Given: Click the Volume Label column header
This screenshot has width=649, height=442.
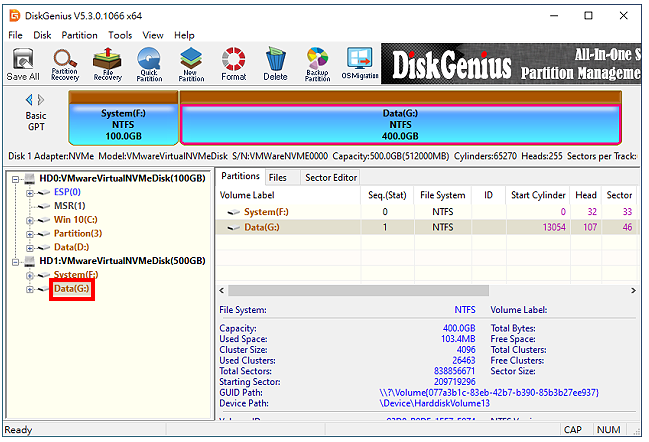Looking at the screenshot, I should (x=288, y=195).
